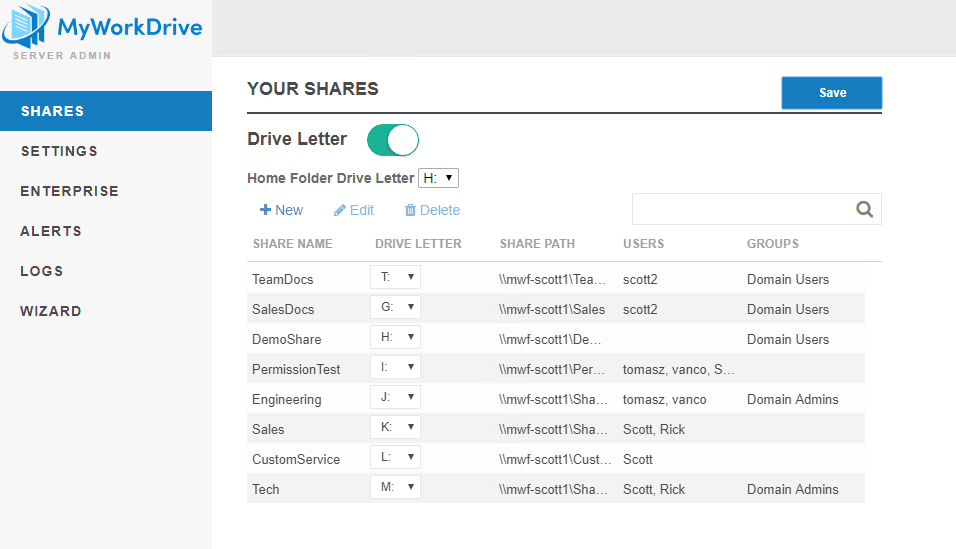Open the Alerts sidebar item
Viewport: 956px width, 549px height.
click(x=51, y=231)
